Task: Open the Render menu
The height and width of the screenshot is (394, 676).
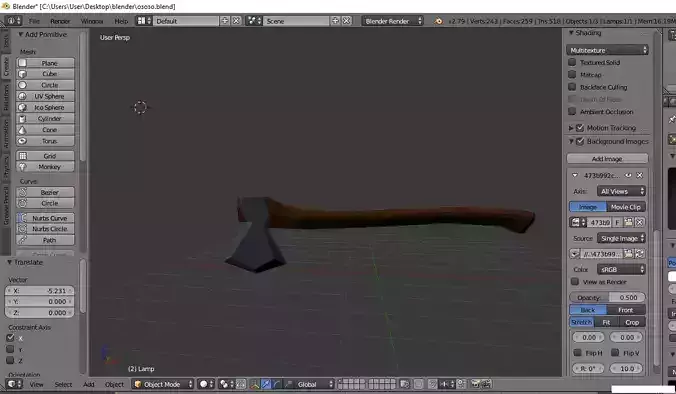Action: pyautogui.click(x=60, y=21)
